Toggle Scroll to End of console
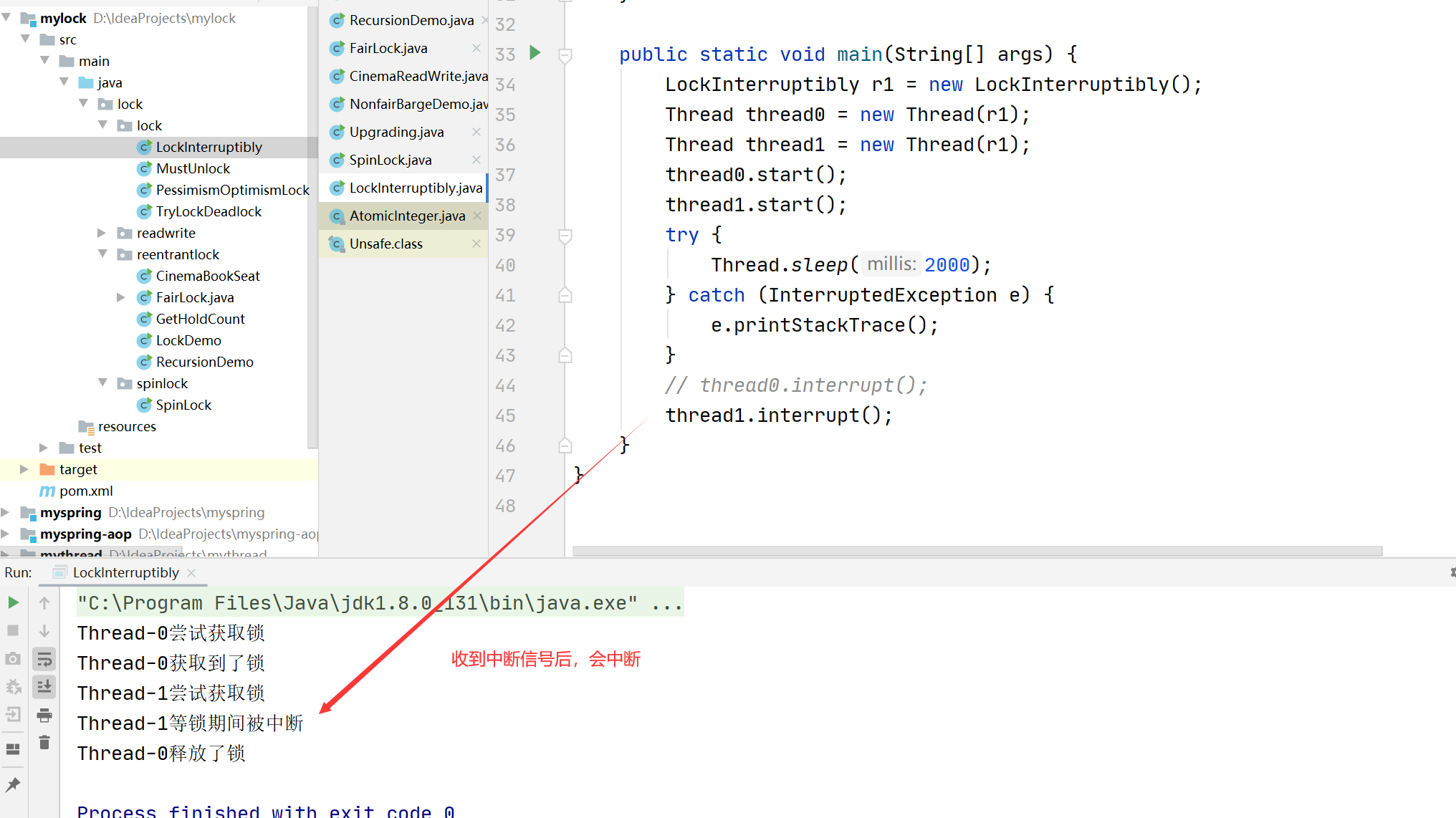Image resolution: width=1456 pixels, height=818 pixels. click(44, 687)
